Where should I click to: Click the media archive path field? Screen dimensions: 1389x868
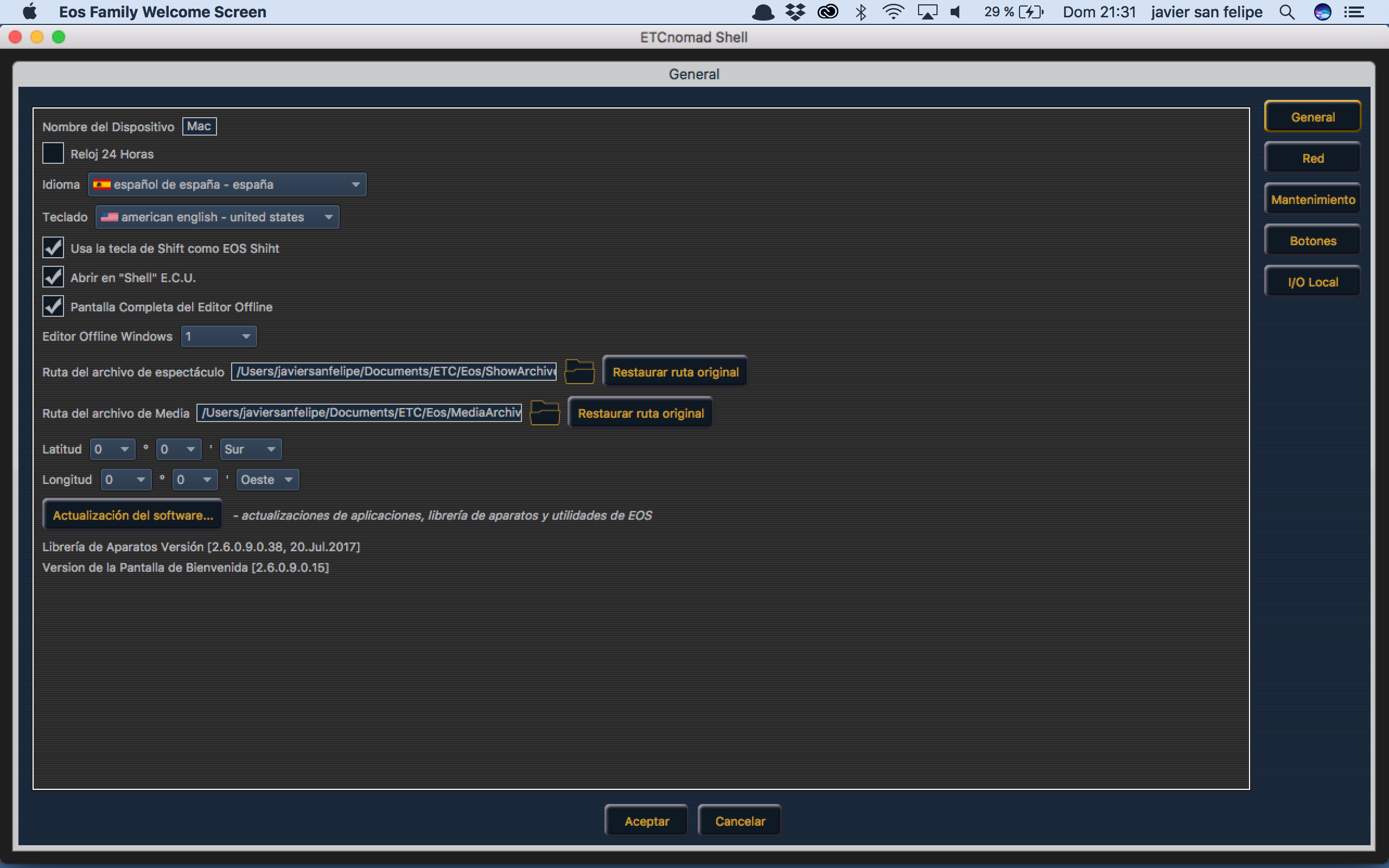(x=359, y=413)
